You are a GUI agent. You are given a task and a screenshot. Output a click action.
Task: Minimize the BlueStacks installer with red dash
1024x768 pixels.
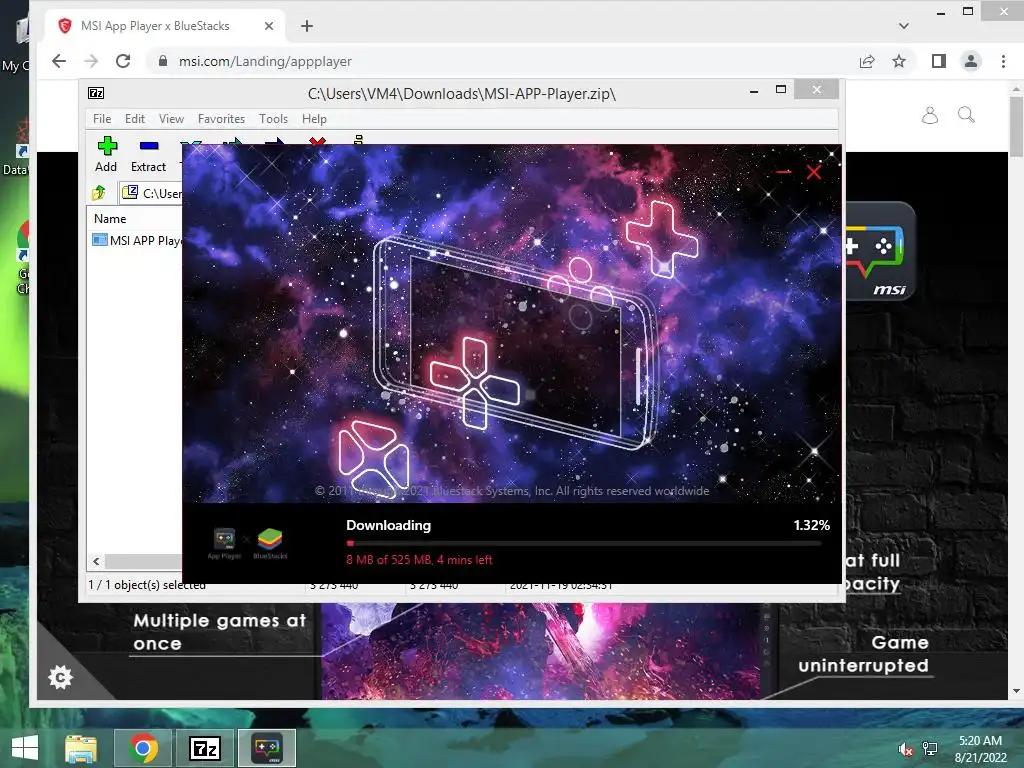(784, 172)
